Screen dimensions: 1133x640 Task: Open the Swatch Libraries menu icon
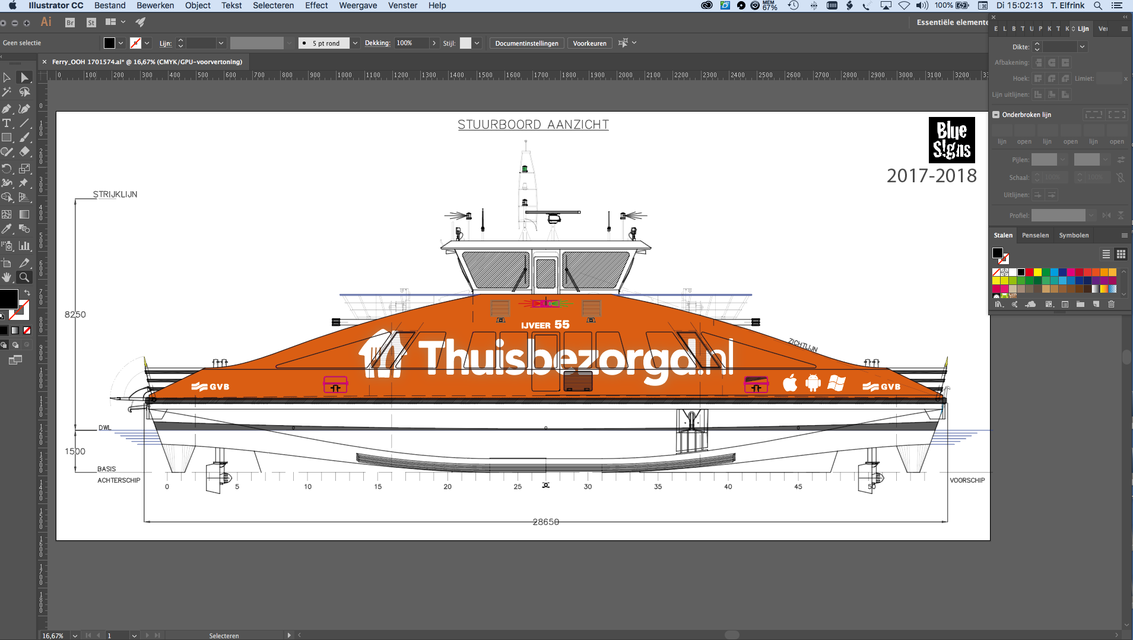coord(999,305)
